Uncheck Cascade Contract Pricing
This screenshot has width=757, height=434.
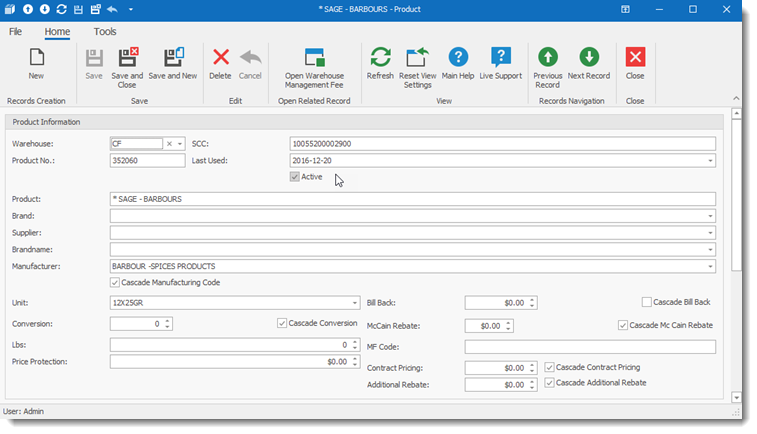click(549, 368)
